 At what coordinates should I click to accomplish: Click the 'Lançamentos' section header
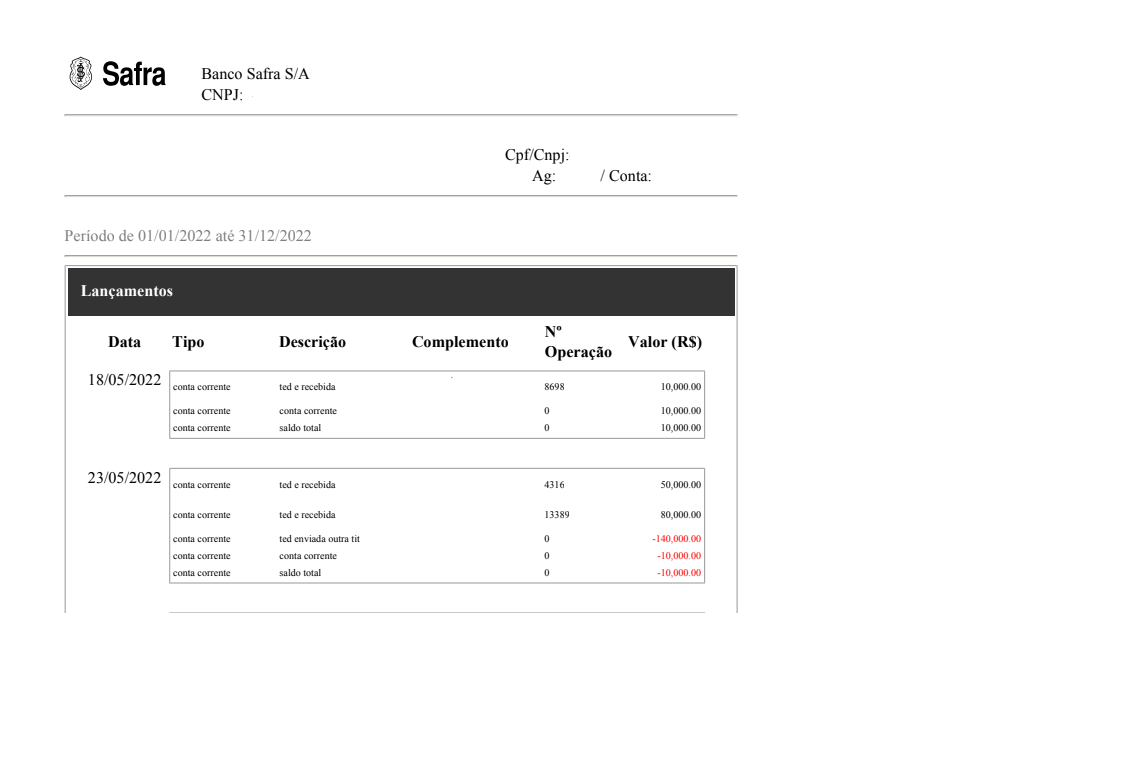pos(126,291)
